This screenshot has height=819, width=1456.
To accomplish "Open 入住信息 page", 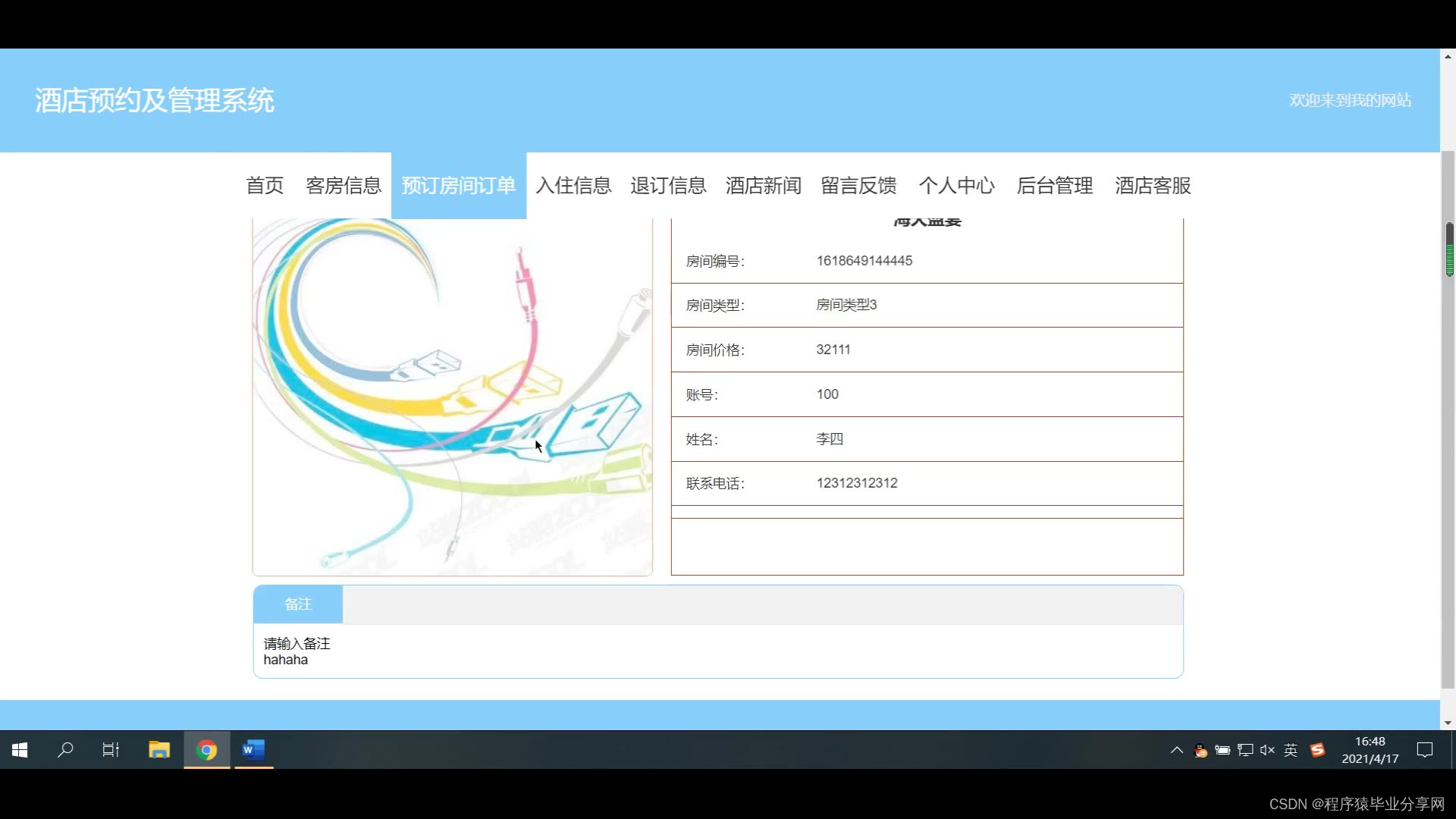I will [573, 186].
